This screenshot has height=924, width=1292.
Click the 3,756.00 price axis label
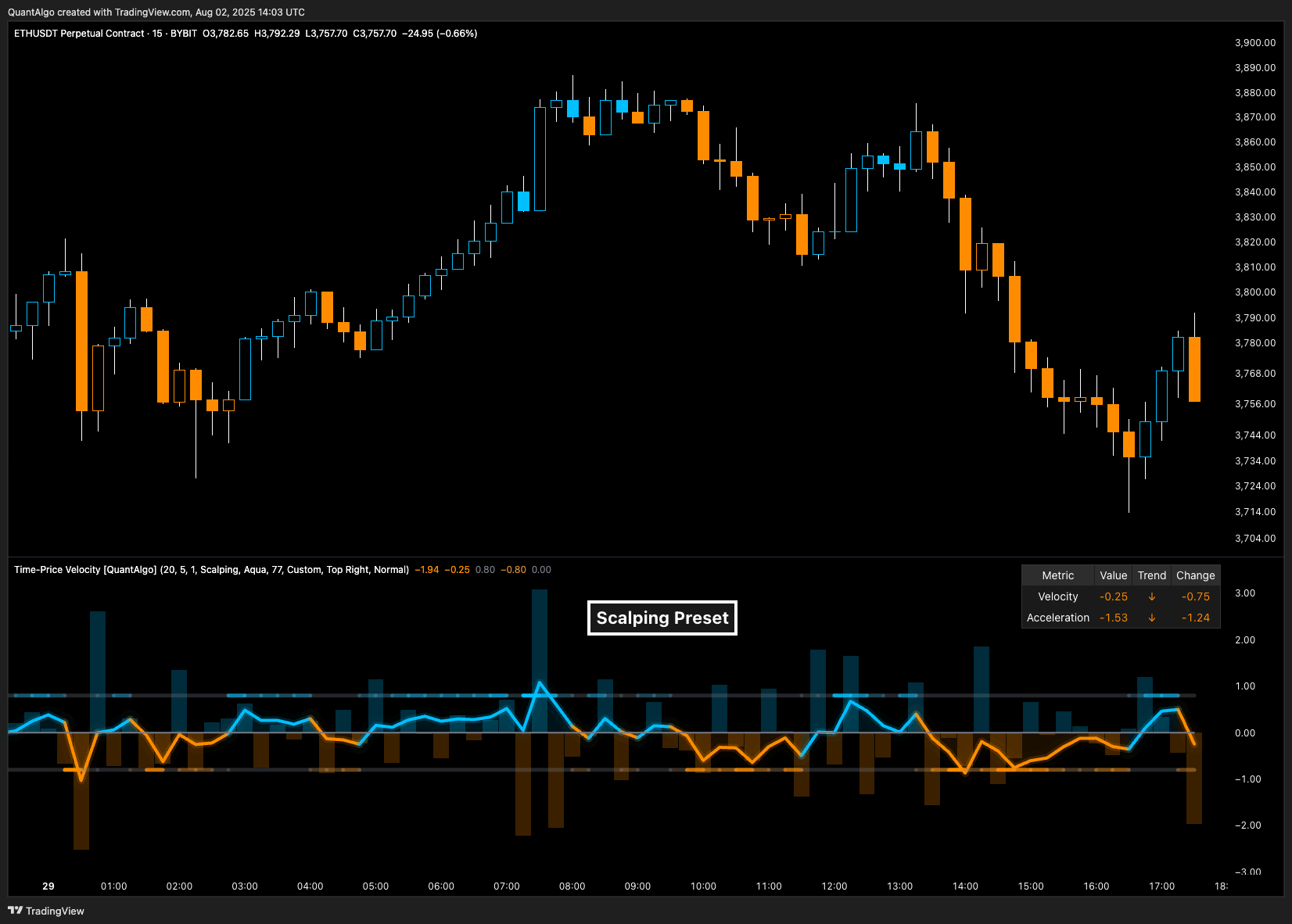1255,404
